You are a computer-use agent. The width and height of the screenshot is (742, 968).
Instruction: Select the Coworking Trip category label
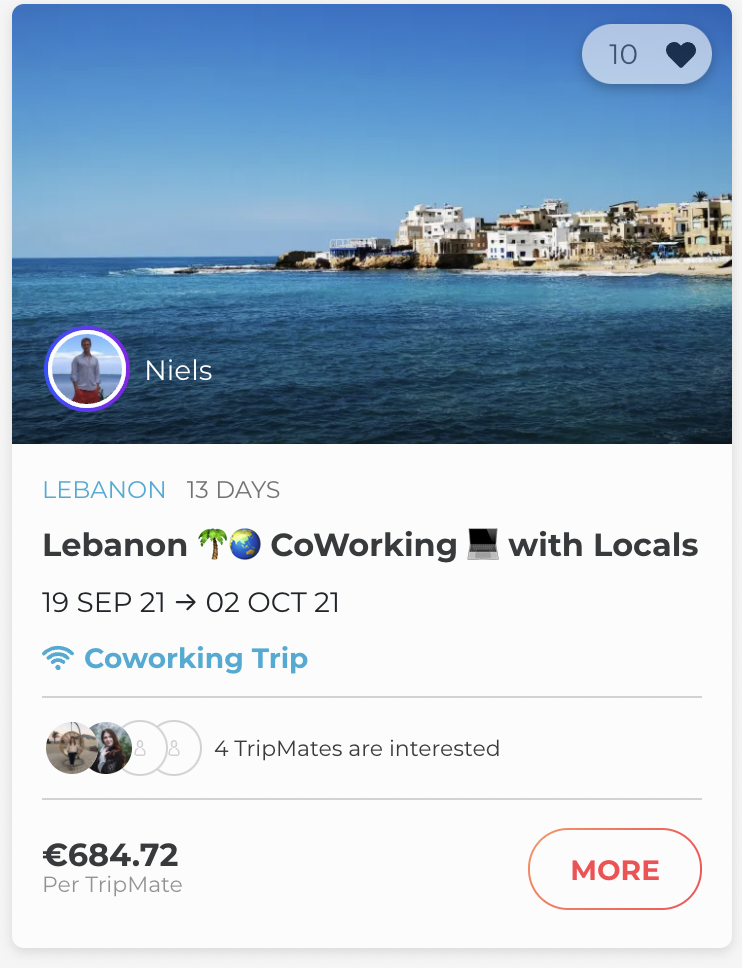click(196, 659)
